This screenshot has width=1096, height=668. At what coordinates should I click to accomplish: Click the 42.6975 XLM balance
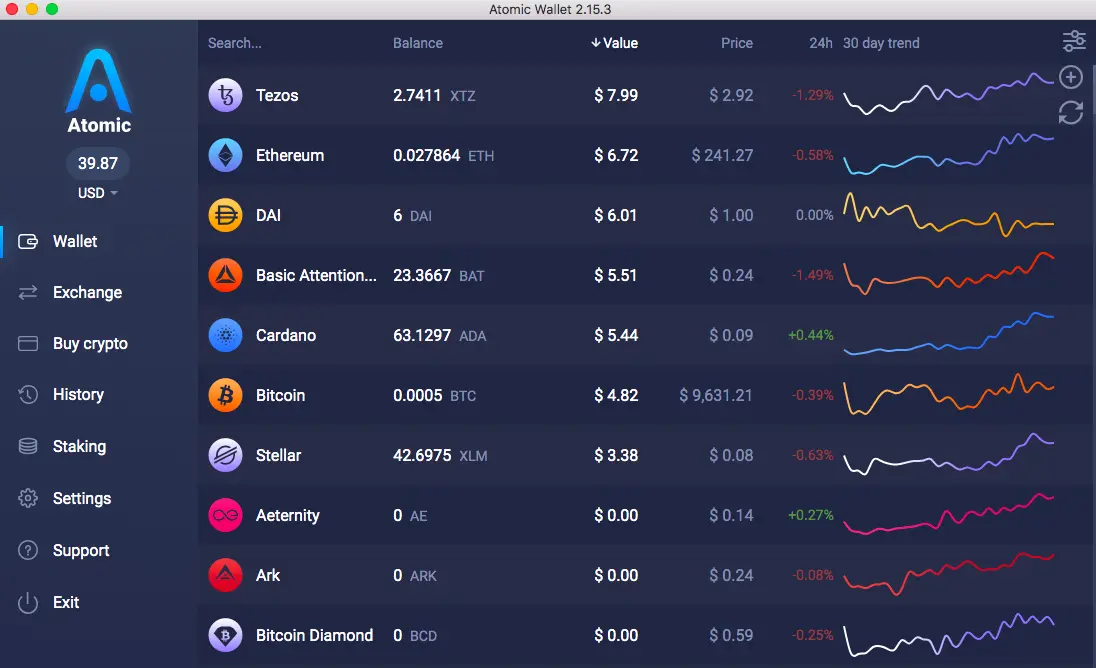[x=440, y=456]
